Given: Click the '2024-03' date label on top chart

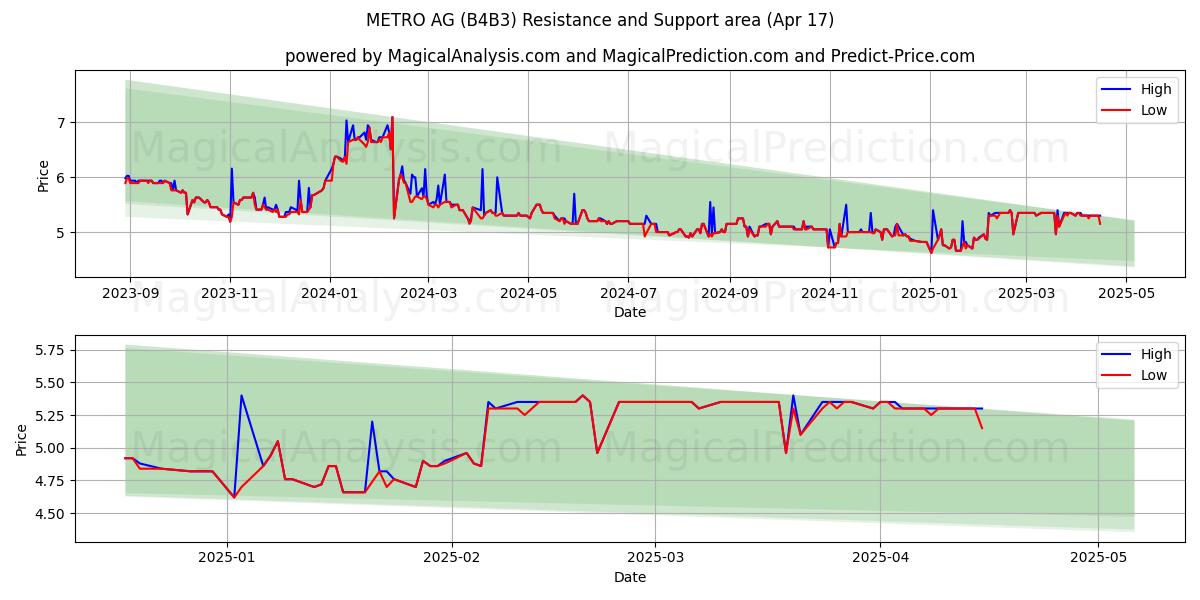Looking at the screenshot, I should [x=428, y=294].
